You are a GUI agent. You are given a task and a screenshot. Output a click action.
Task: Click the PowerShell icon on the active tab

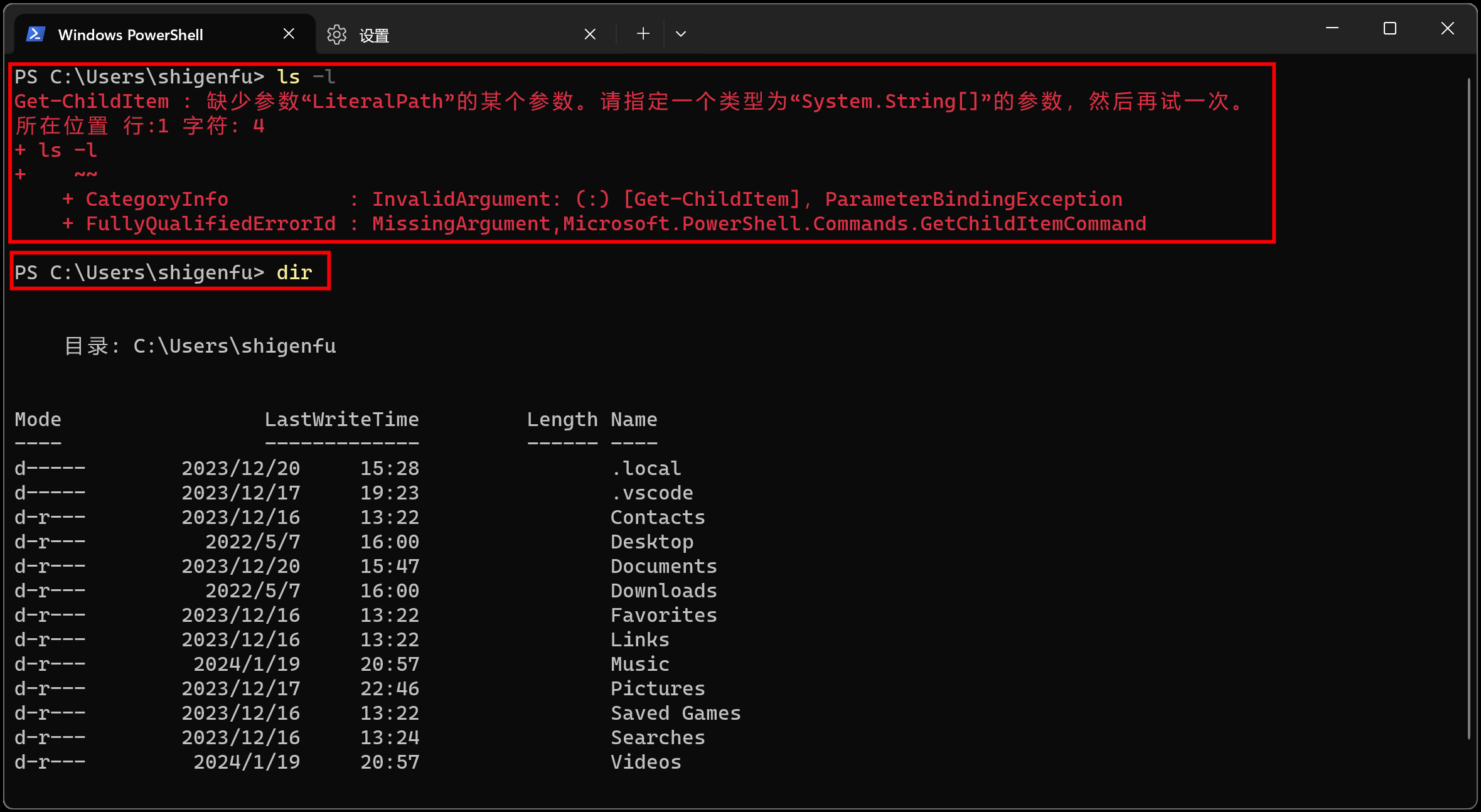point(35,33)
